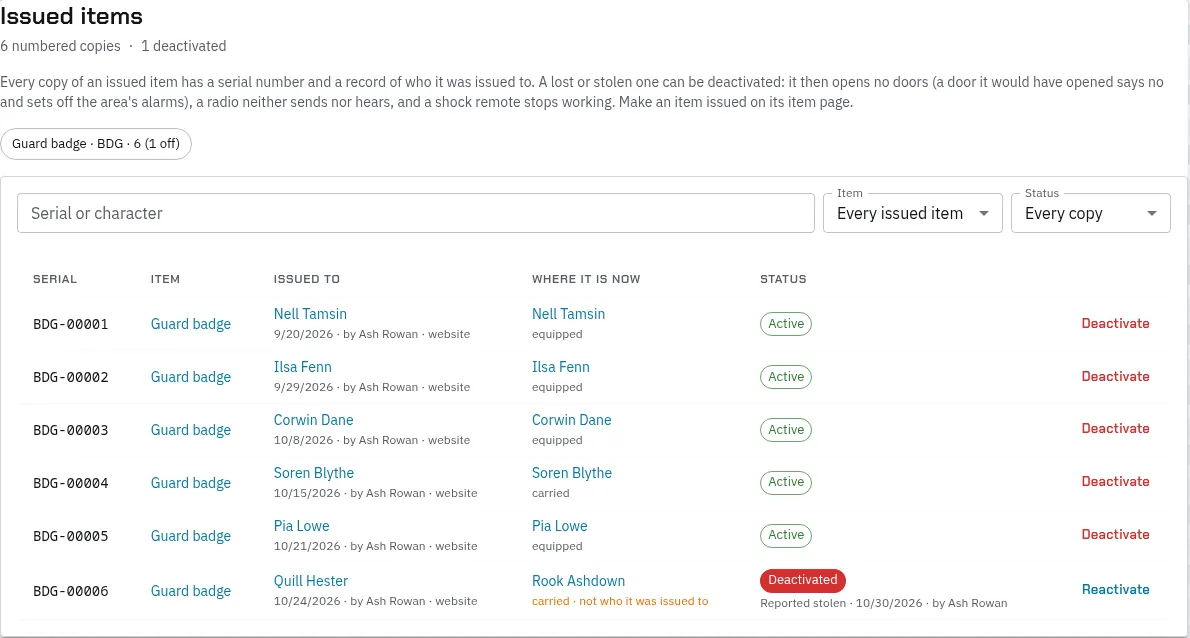
Task: Deactivate badge BDG-00005
Action: (x=1115, y=535)
